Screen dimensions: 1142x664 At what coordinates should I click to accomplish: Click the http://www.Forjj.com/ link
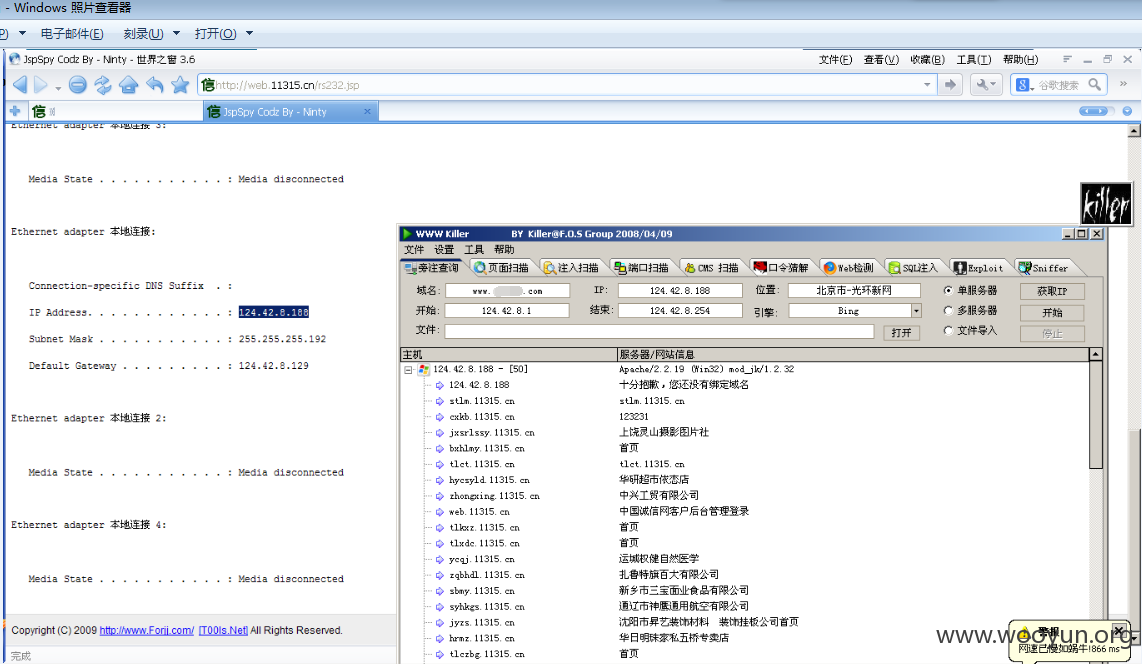pyautogui.click(x=146, y=631)
